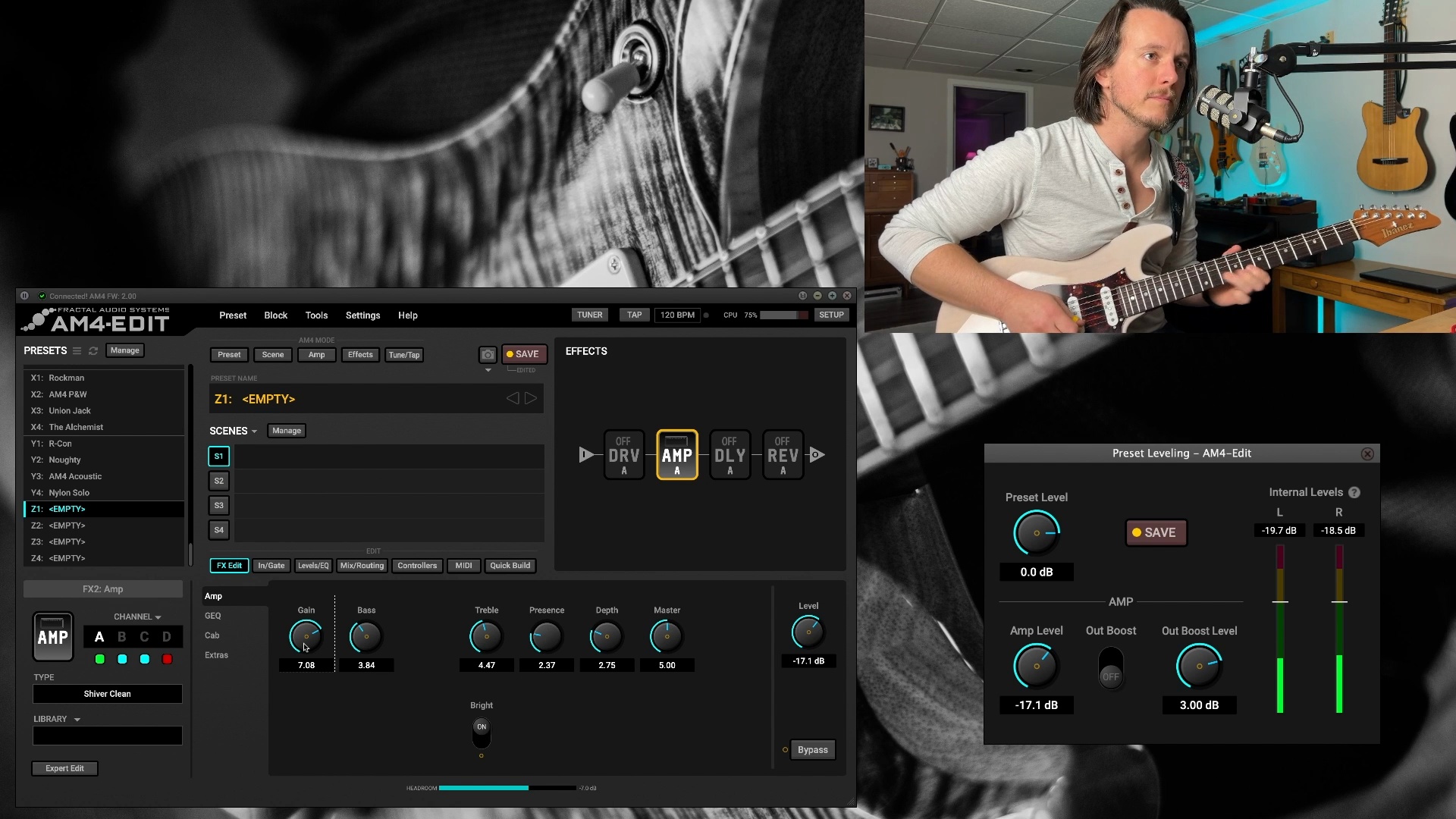Click the presets refresh icon

(93, 351)
